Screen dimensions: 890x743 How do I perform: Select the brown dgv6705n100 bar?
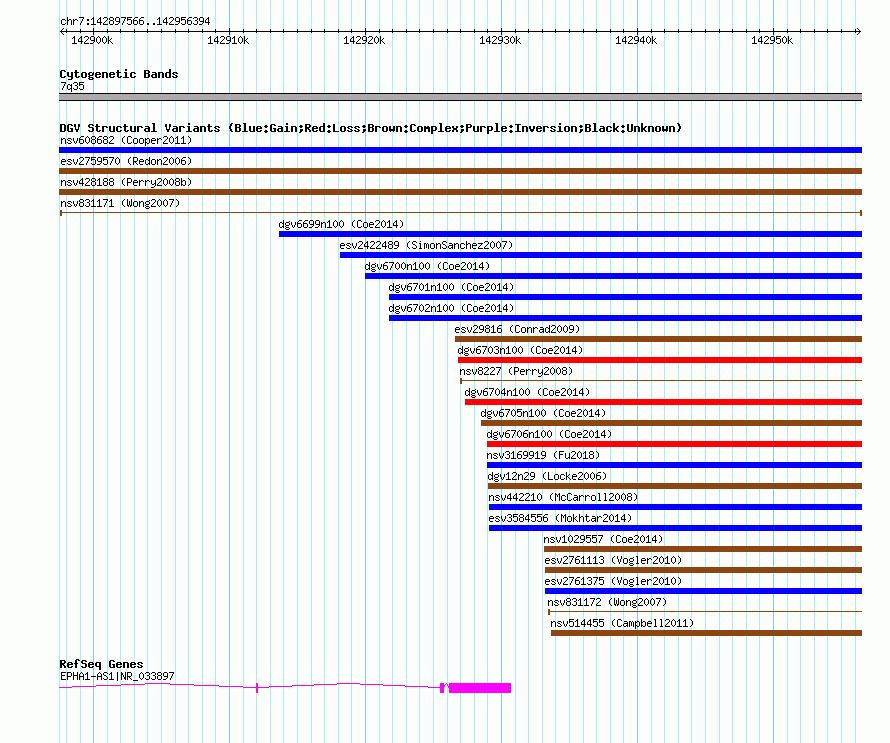(671, 423)
